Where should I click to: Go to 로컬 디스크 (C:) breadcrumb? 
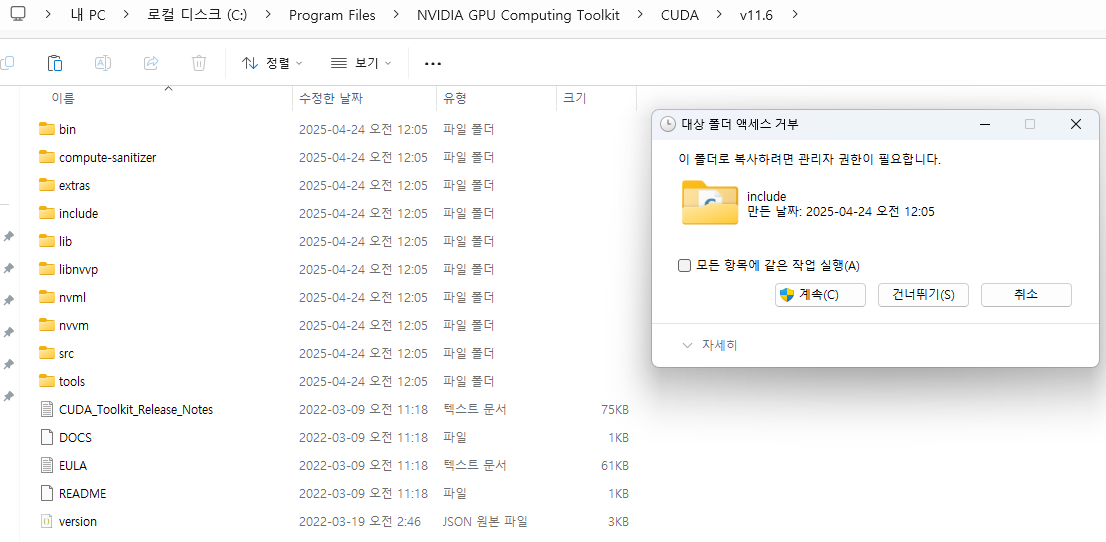pos(198,15)
